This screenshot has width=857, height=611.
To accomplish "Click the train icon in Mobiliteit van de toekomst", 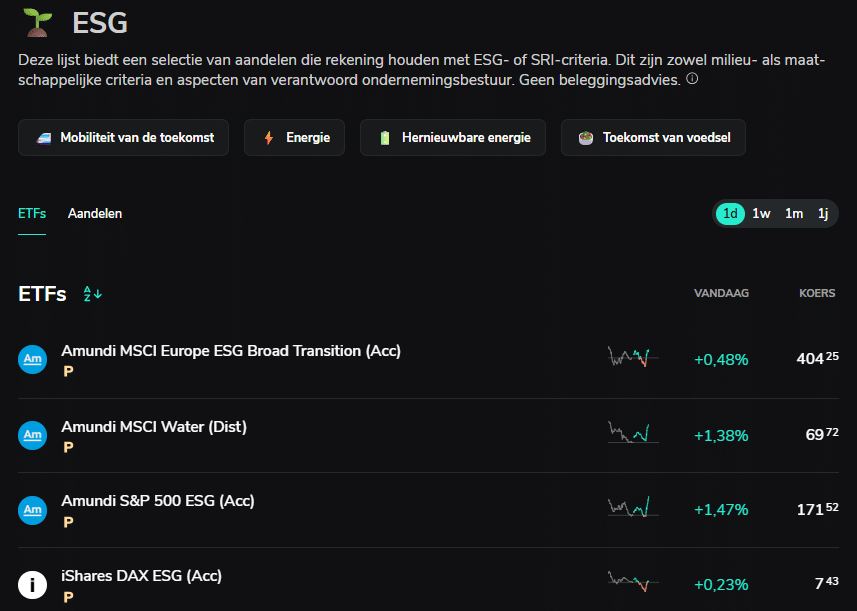I will pos(44,138).
